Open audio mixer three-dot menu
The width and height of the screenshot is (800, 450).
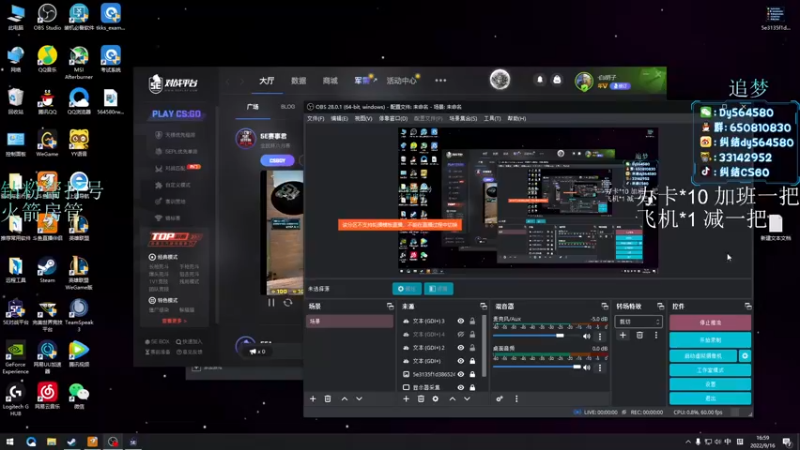(516, 399)
